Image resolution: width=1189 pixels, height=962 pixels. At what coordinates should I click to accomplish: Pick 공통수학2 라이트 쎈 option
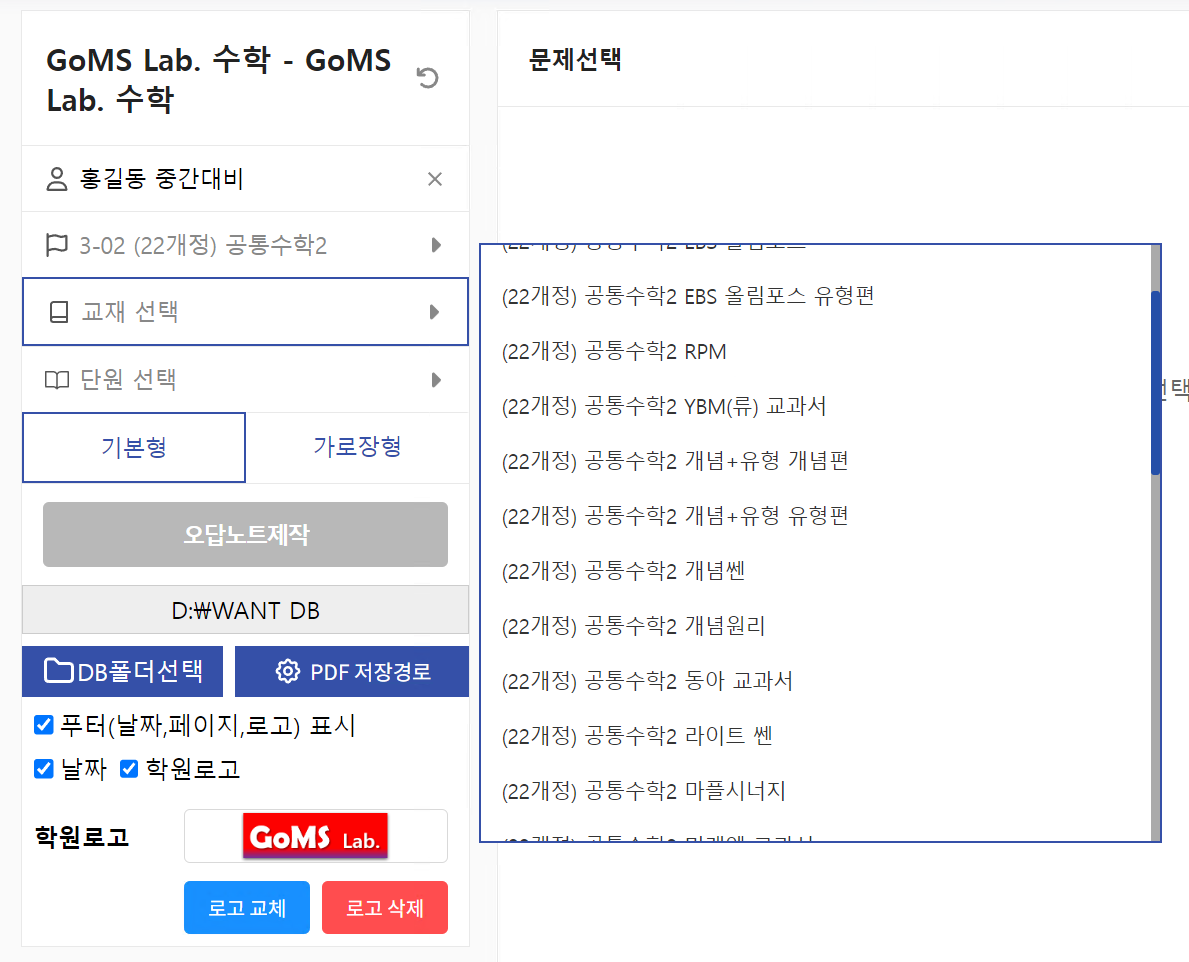816,736
